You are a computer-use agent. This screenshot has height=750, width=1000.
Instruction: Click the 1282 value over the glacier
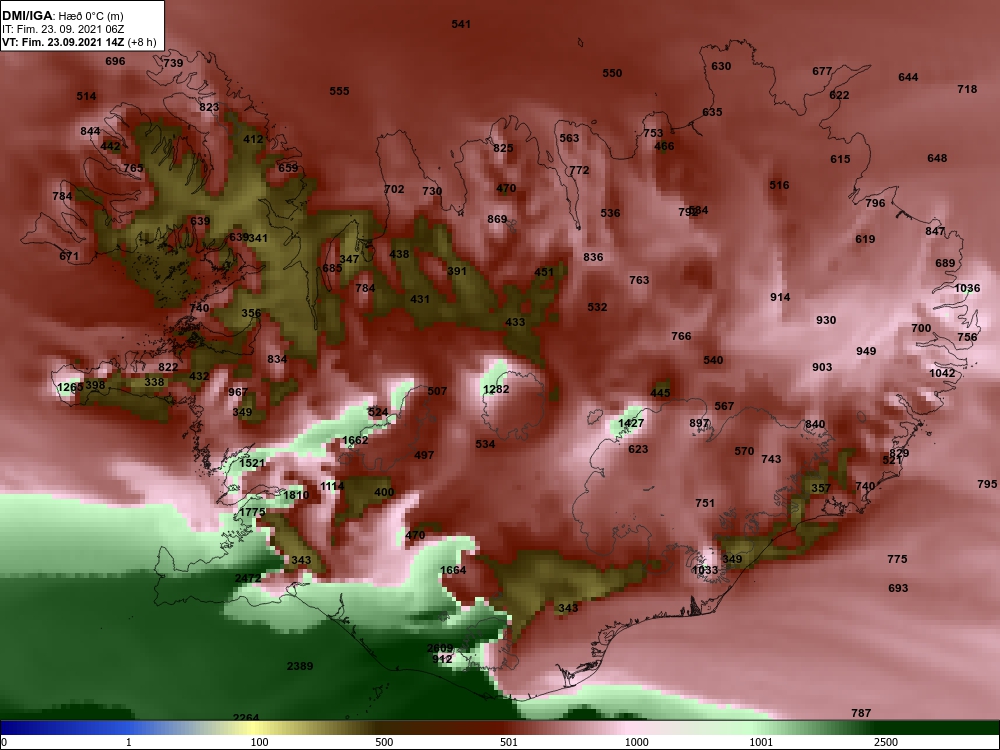(x=496, y=389)
